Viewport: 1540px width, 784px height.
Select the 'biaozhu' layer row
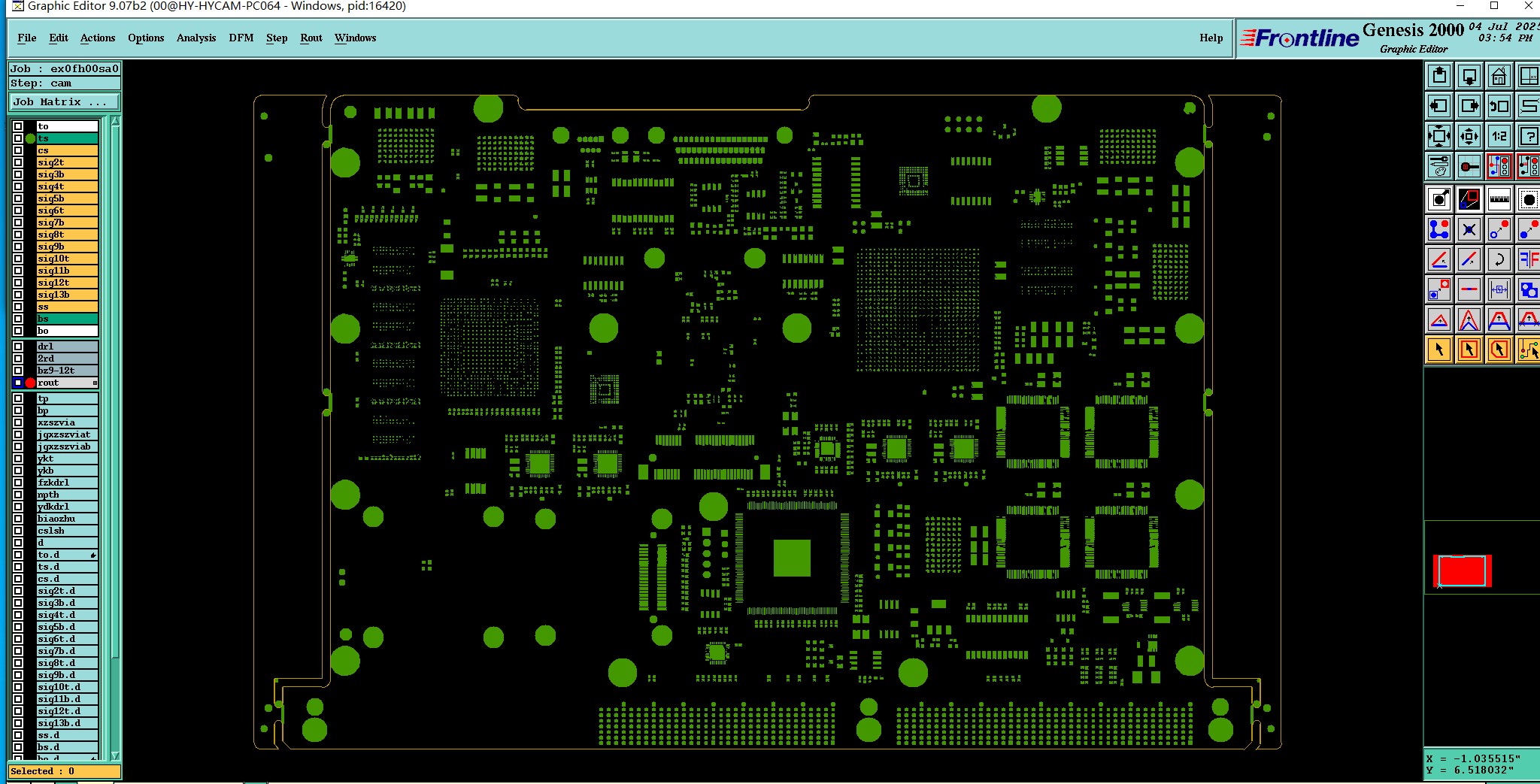68,519
